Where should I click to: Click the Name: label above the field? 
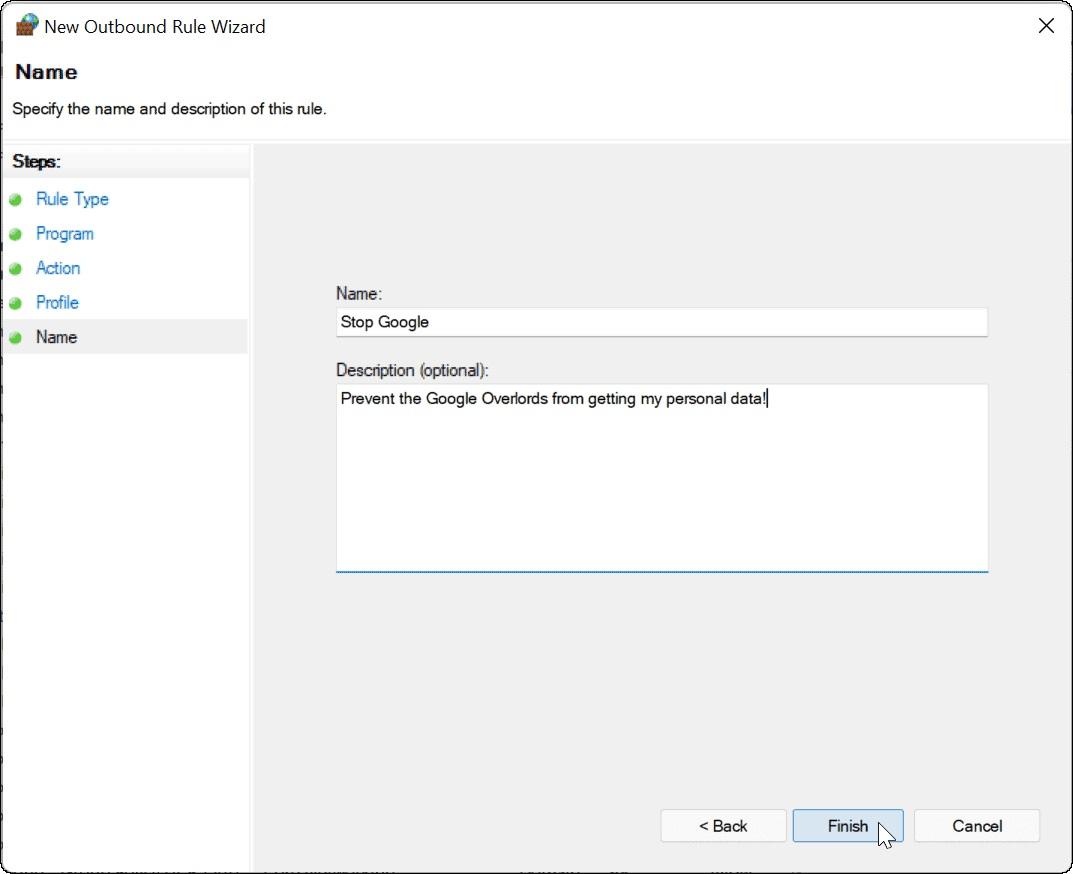(359, 294)
